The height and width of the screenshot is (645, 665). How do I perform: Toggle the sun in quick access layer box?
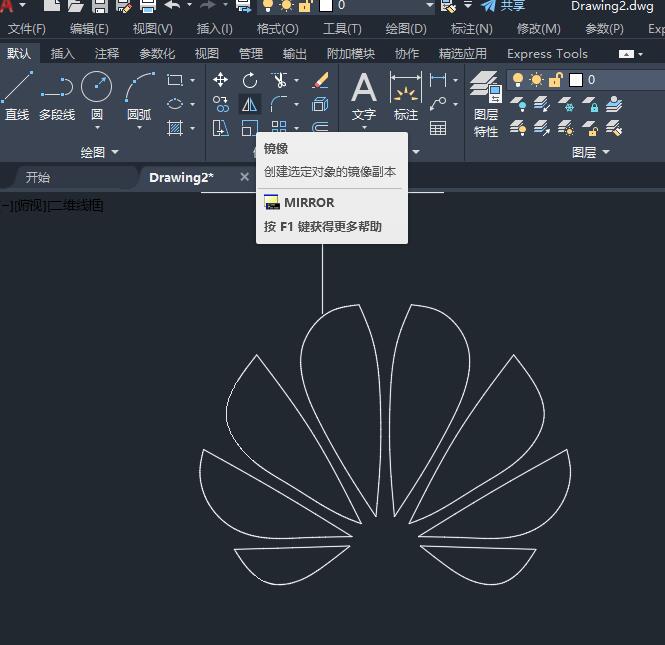coord(287,5)
